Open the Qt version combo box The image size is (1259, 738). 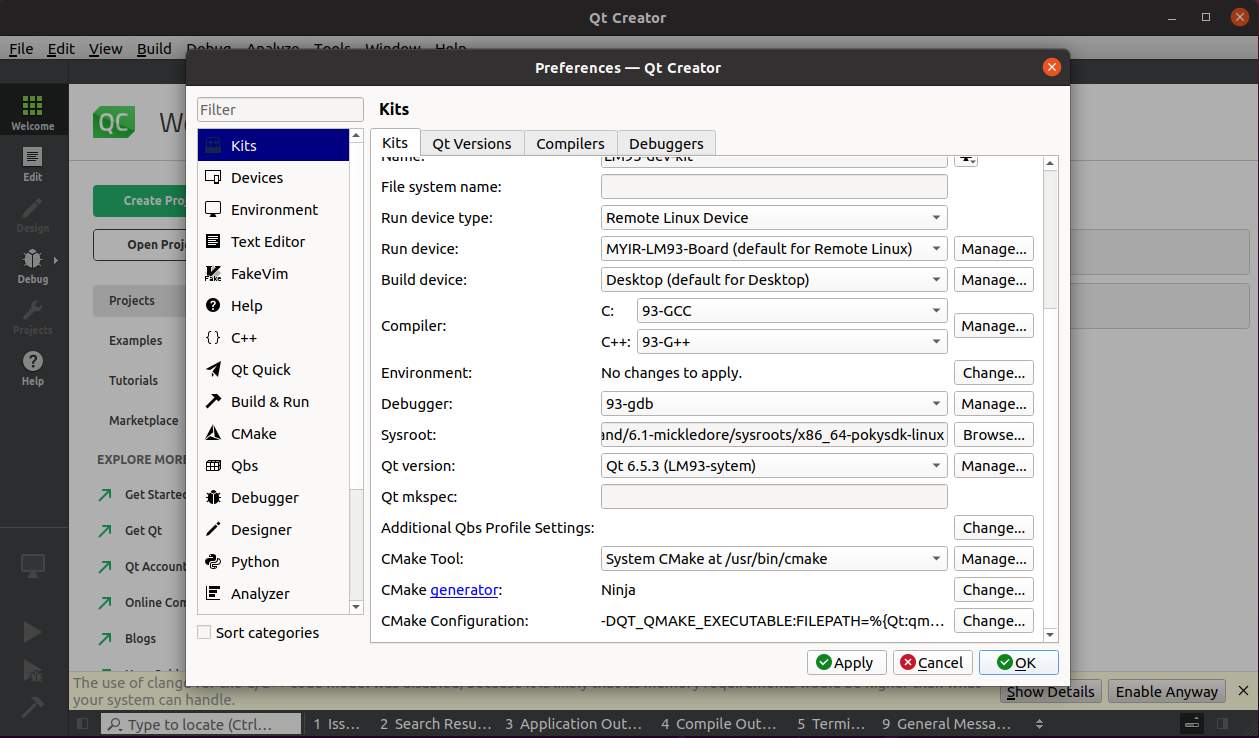[x=774, y=466]
